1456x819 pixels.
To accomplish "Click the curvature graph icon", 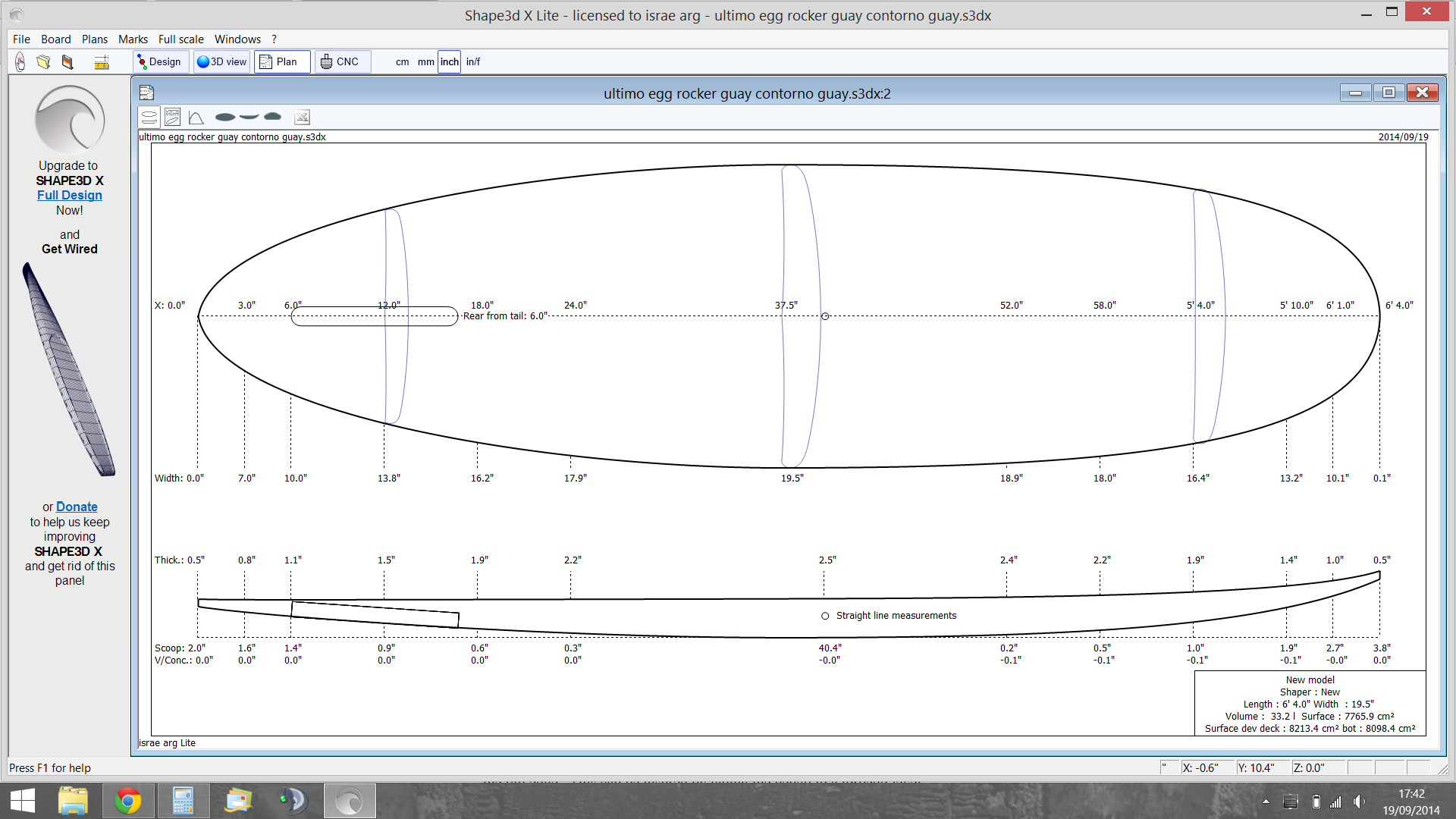I will [196, 117].
